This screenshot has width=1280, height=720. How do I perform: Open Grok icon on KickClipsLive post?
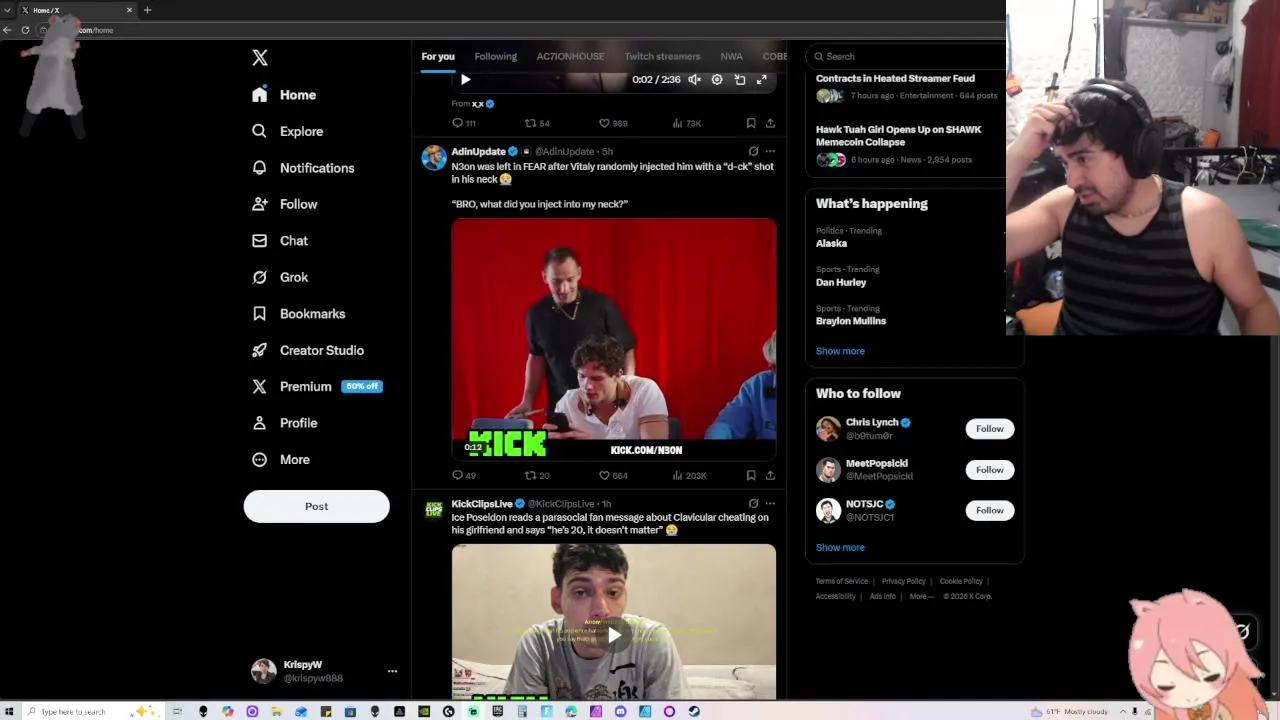[x=753, y=504]
